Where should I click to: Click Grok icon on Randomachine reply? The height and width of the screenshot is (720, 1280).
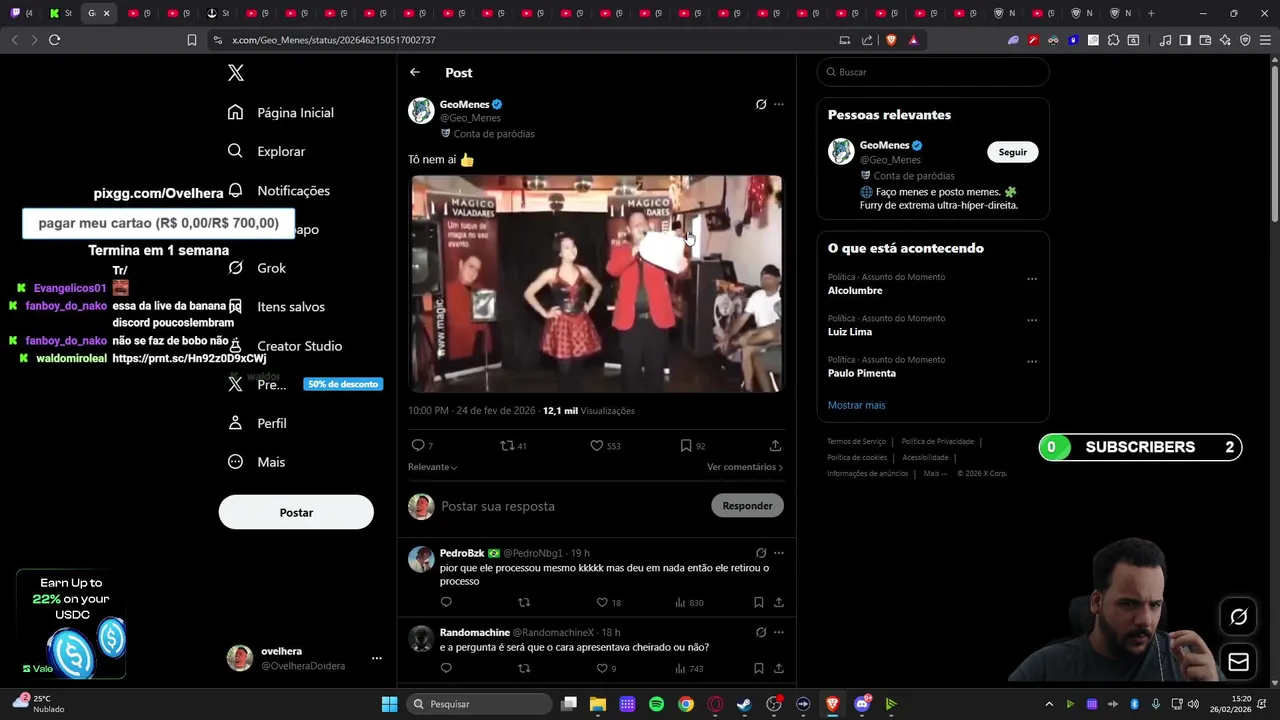761,632
